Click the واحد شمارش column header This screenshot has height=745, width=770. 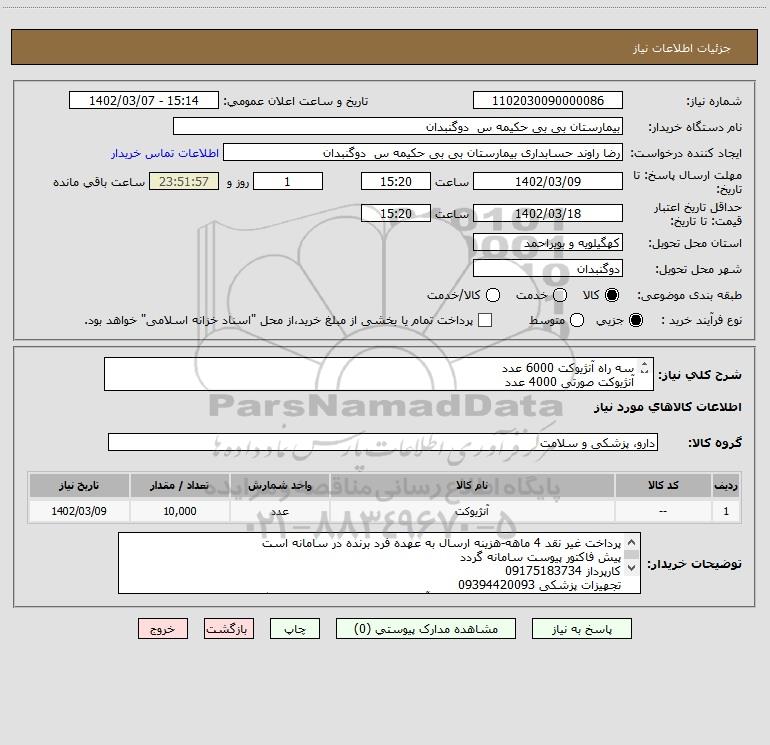pos(279,485)
